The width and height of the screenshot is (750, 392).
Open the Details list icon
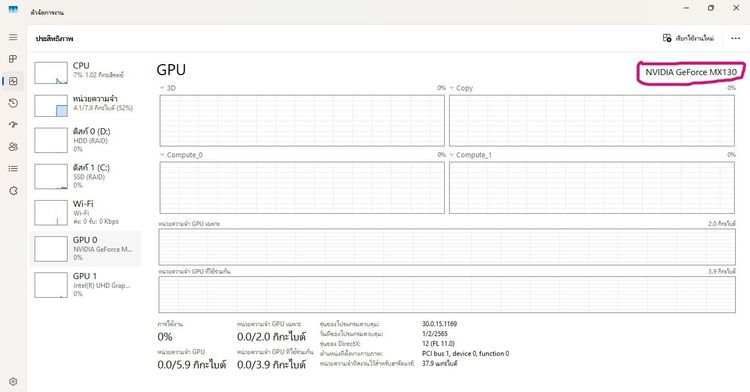click(13, 168)
